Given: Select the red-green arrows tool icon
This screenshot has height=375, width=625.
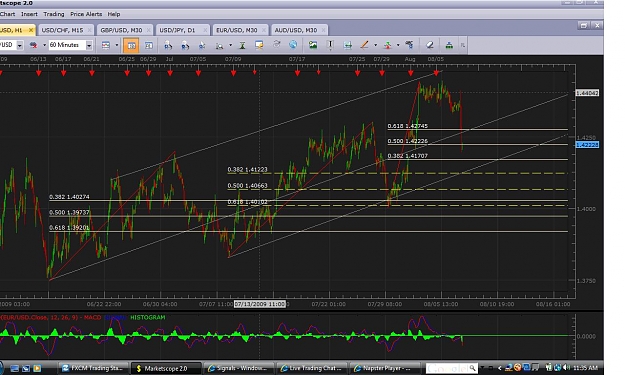Looking at the screenshot, I should 387,45.
